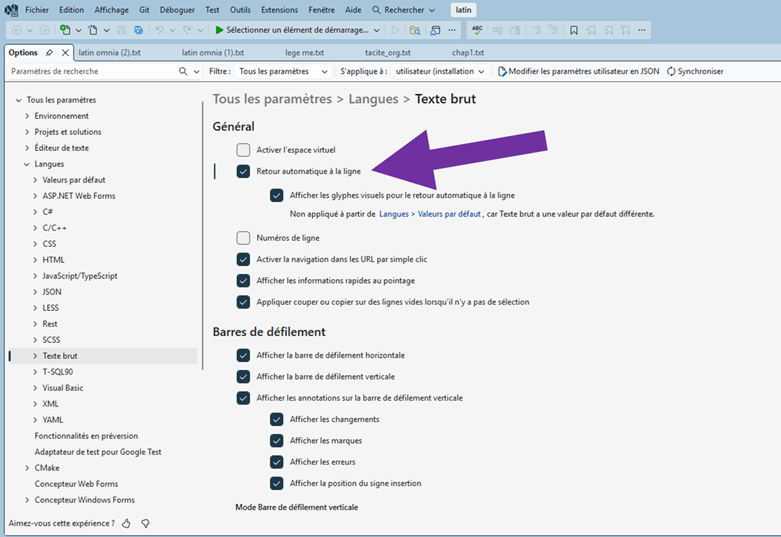The image size is (781, 537).
Task: Select 'Texte brut' in the settings tree
Action: [60, 356]
